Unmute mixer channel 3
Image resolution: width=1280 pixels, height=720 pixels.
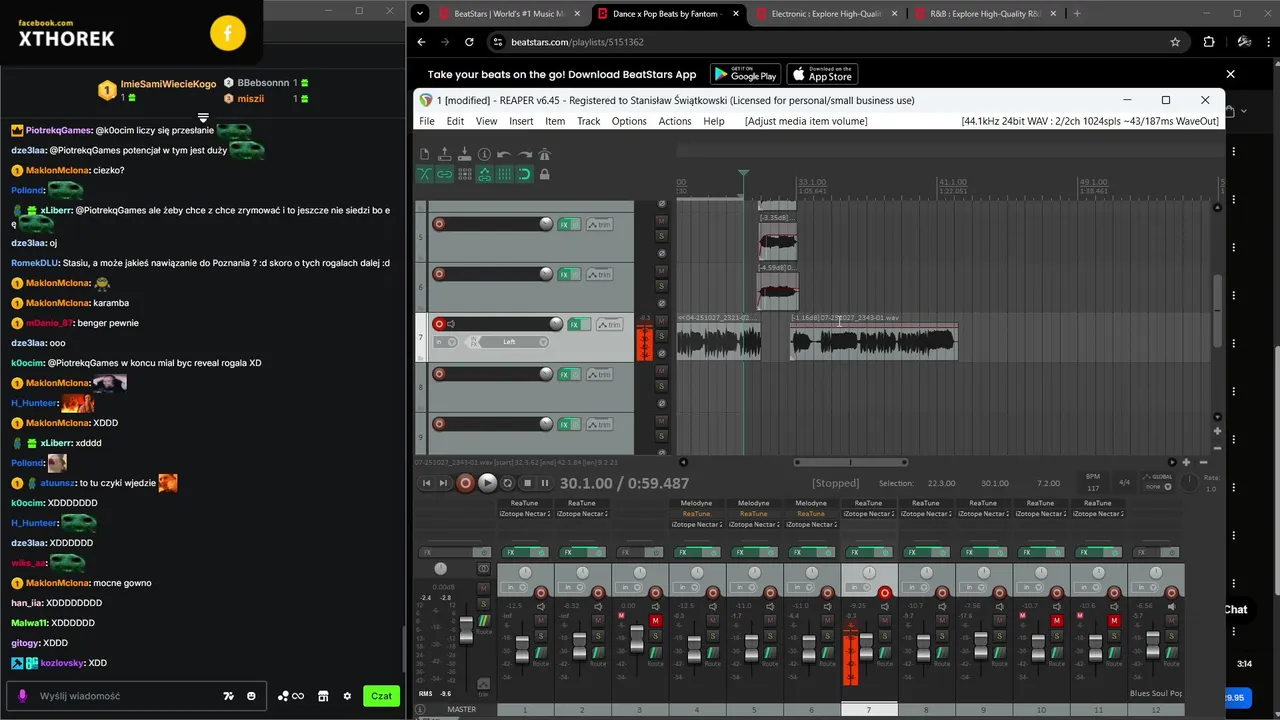(x=655, y=621)
